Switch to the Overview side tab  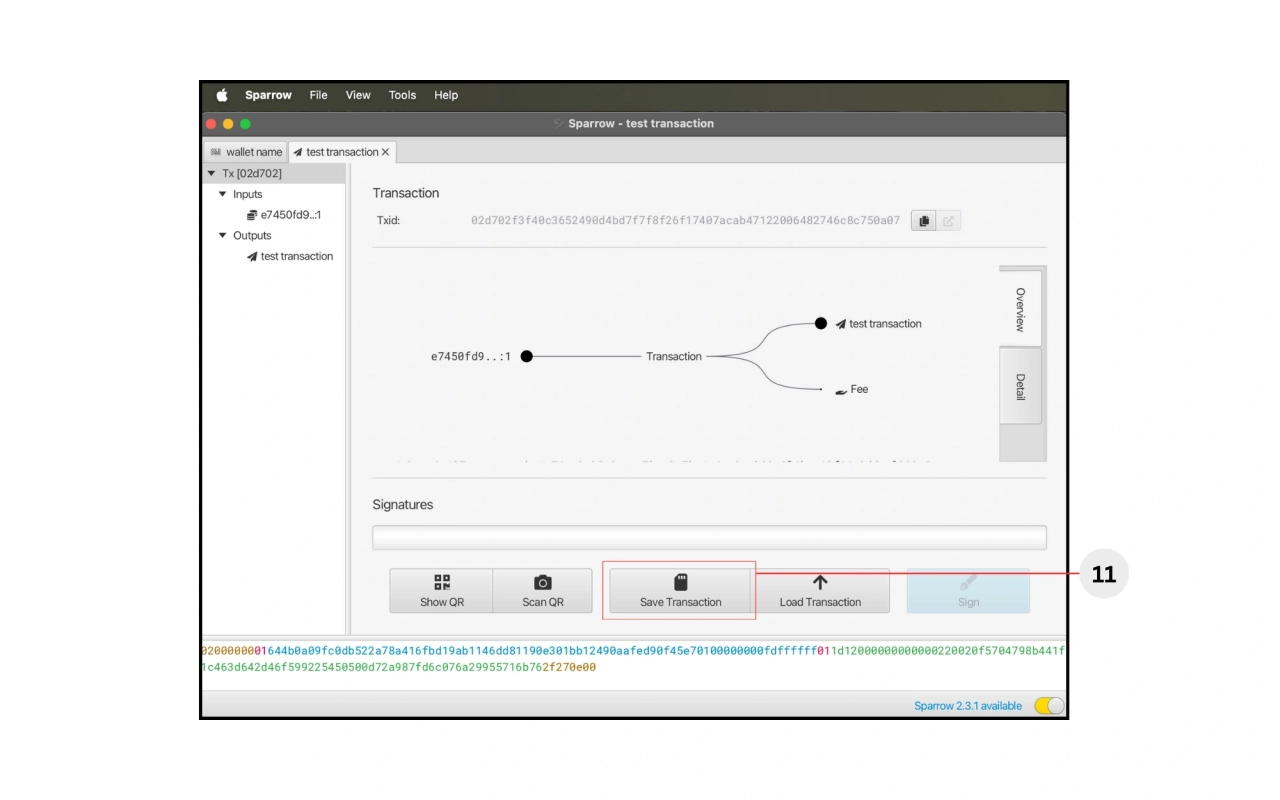point(1020,308)
